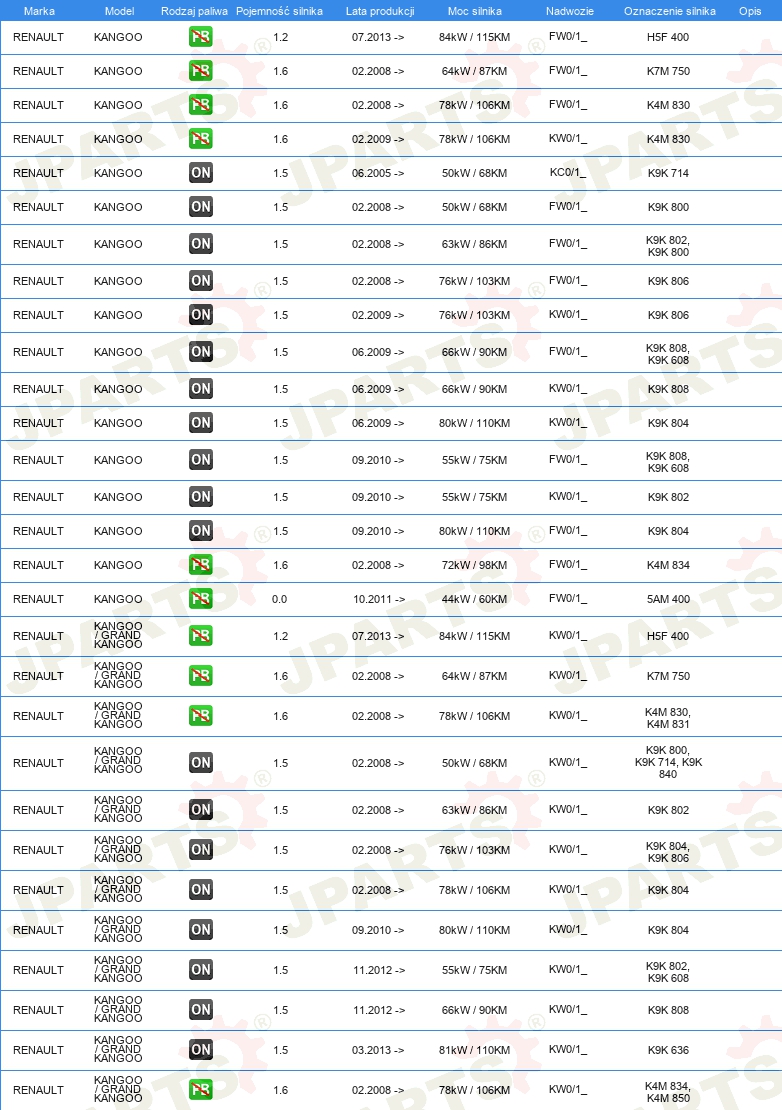Select power cell 44kW / 60KM
The height and width of the screenshot is (1110, 782).
(474, 599)
